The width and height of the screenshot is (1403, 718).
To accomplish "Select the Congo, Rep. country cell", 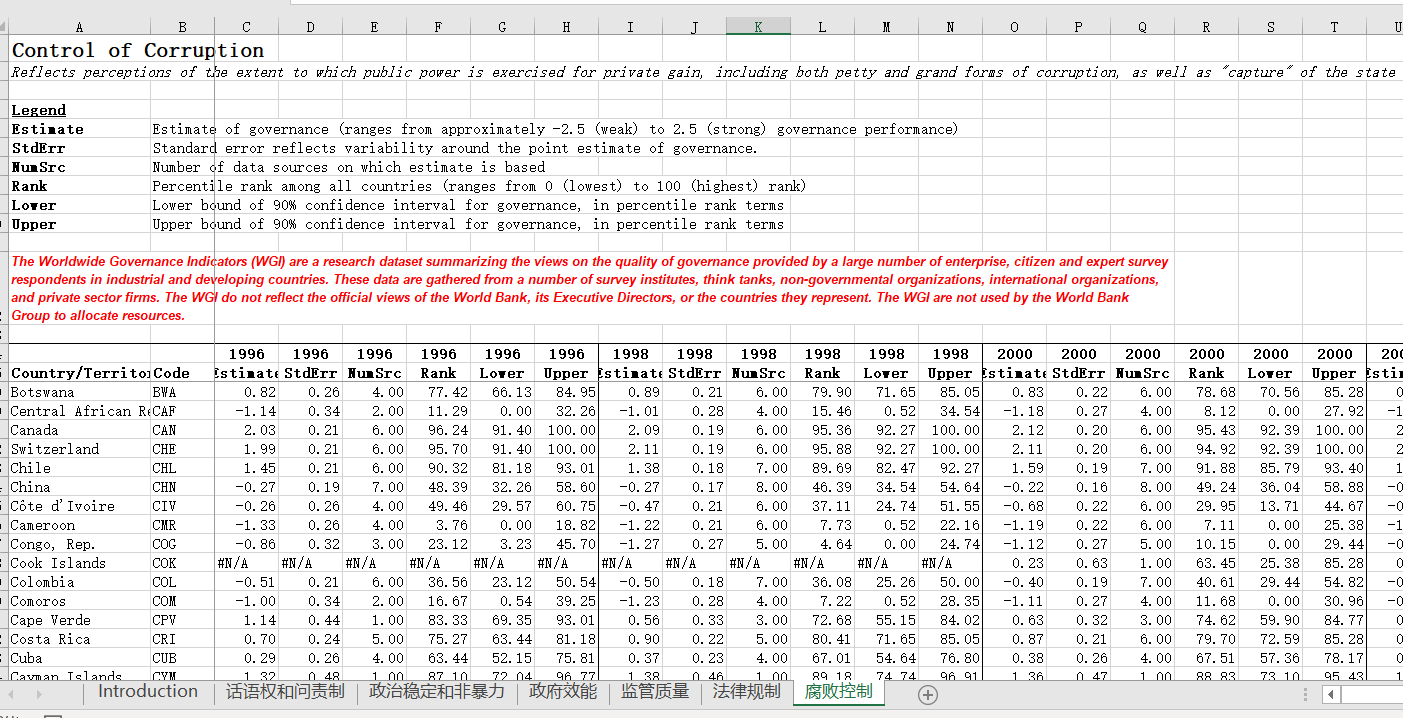I will (x=80, y=544).
